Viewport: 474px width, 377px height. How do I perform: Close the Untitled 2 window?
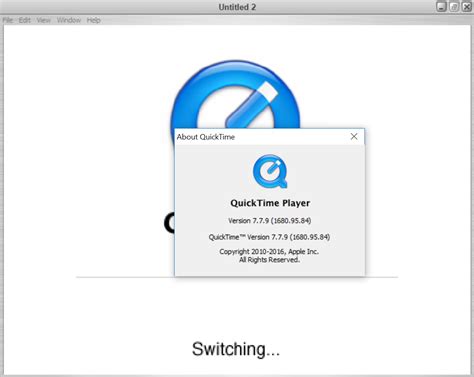coord(466,7)
